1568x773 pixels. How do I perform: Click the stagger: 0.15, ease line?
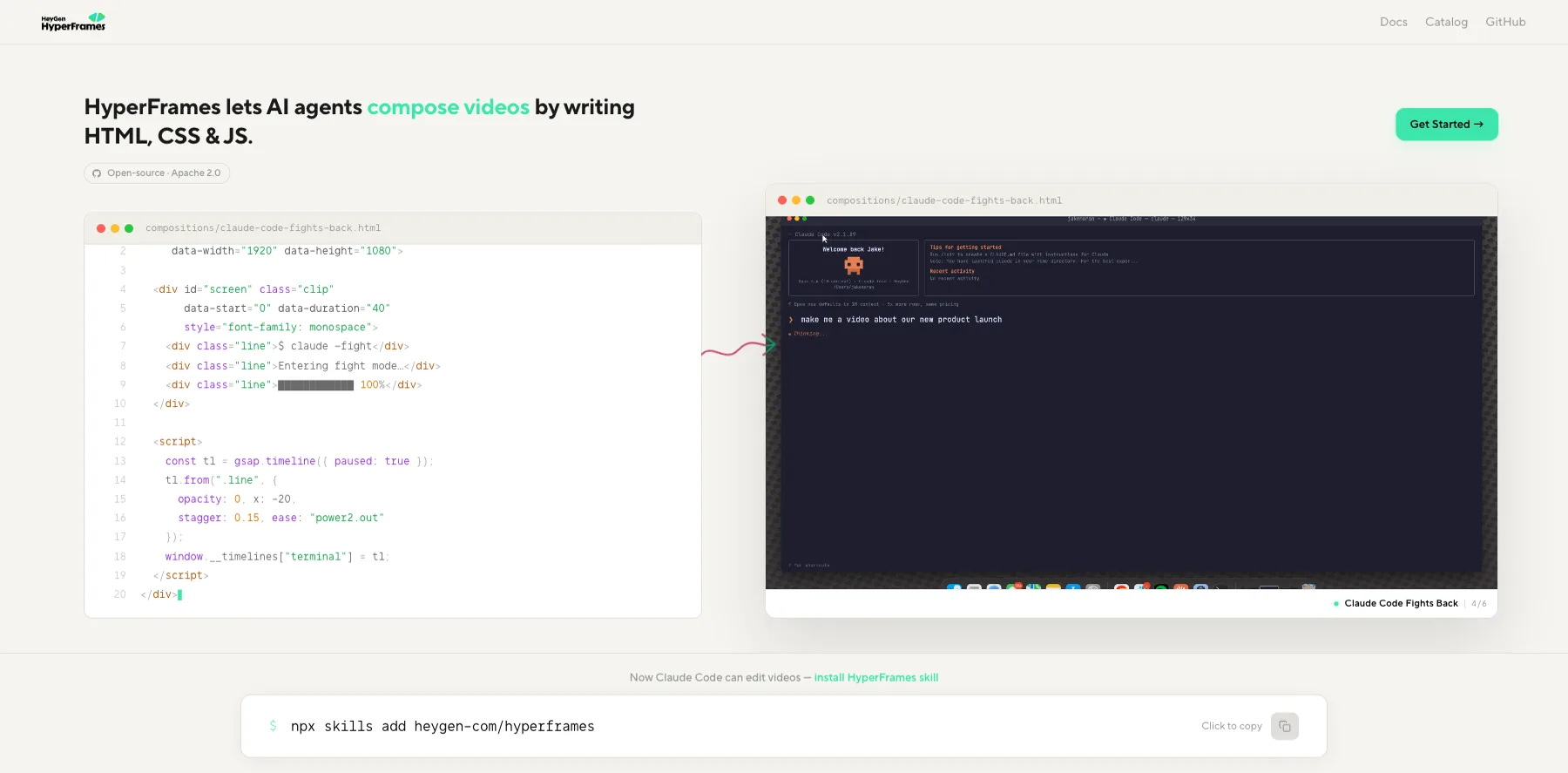click(x=280, y=519)
